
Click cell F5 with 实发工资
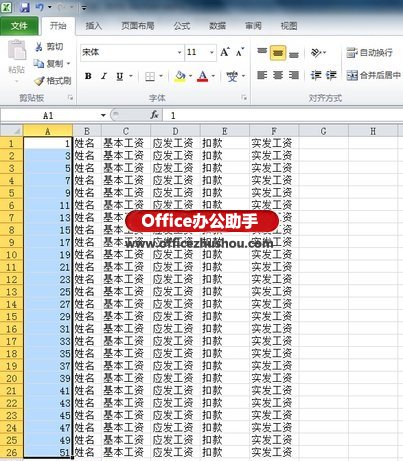click(x=274, y=193)
